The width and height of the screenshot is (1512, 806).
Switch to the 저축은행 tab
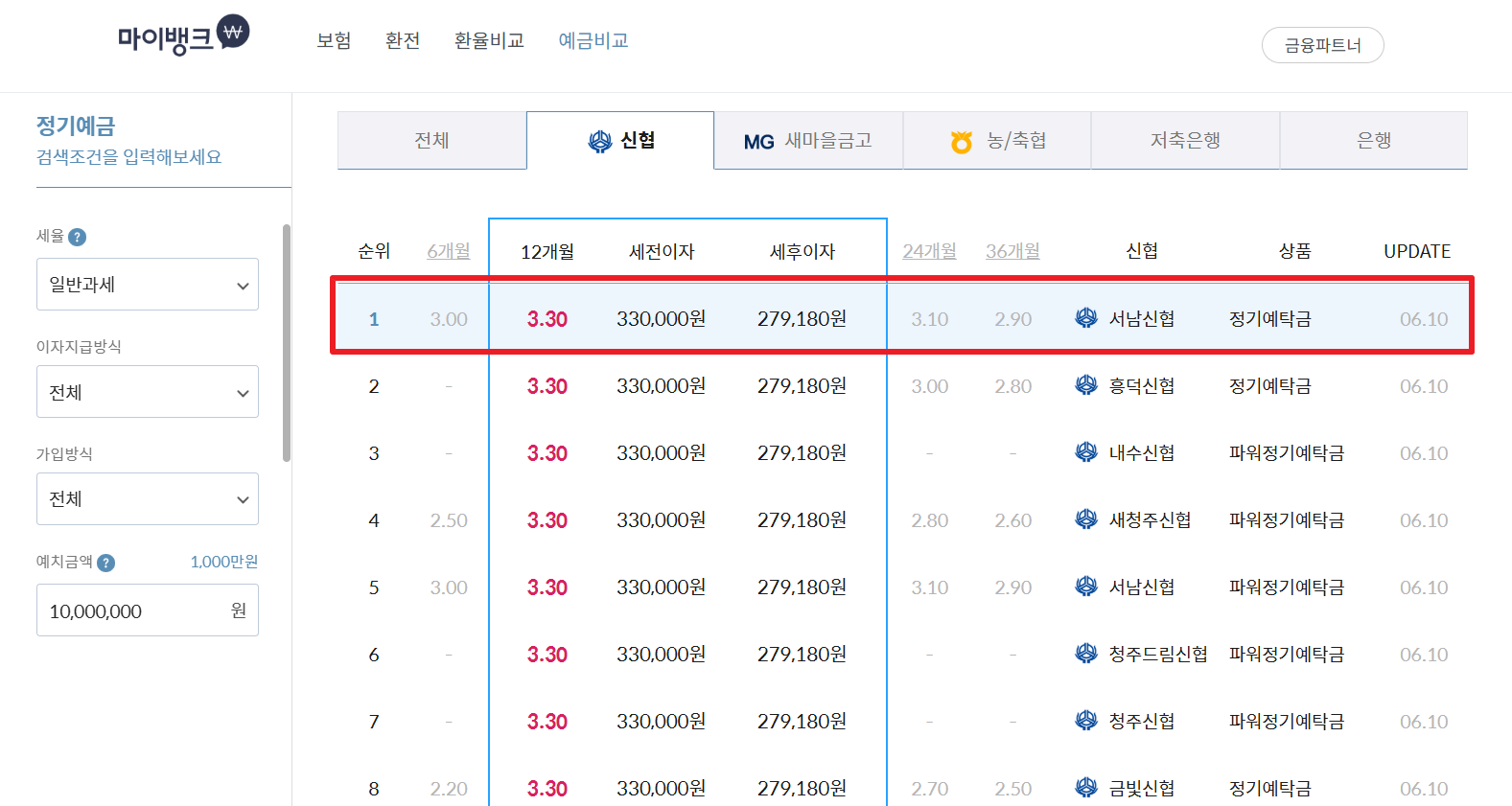[1185, 140]
